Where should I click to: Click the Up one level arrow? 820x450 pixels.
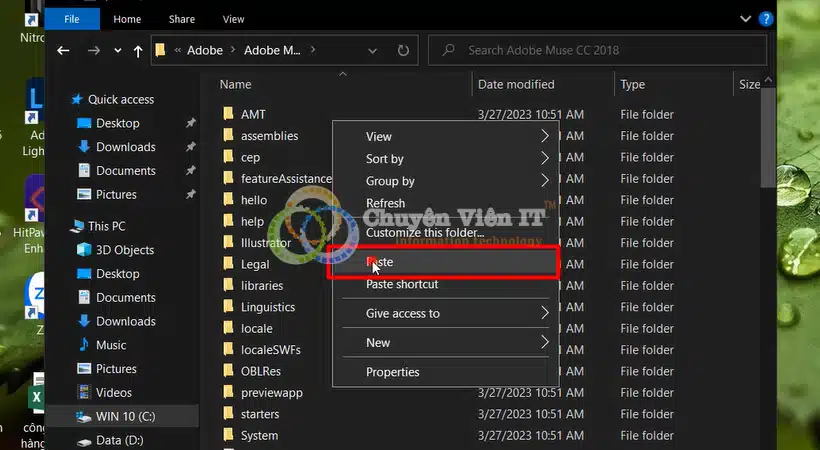pyautogui.click(x=137, y=50)
